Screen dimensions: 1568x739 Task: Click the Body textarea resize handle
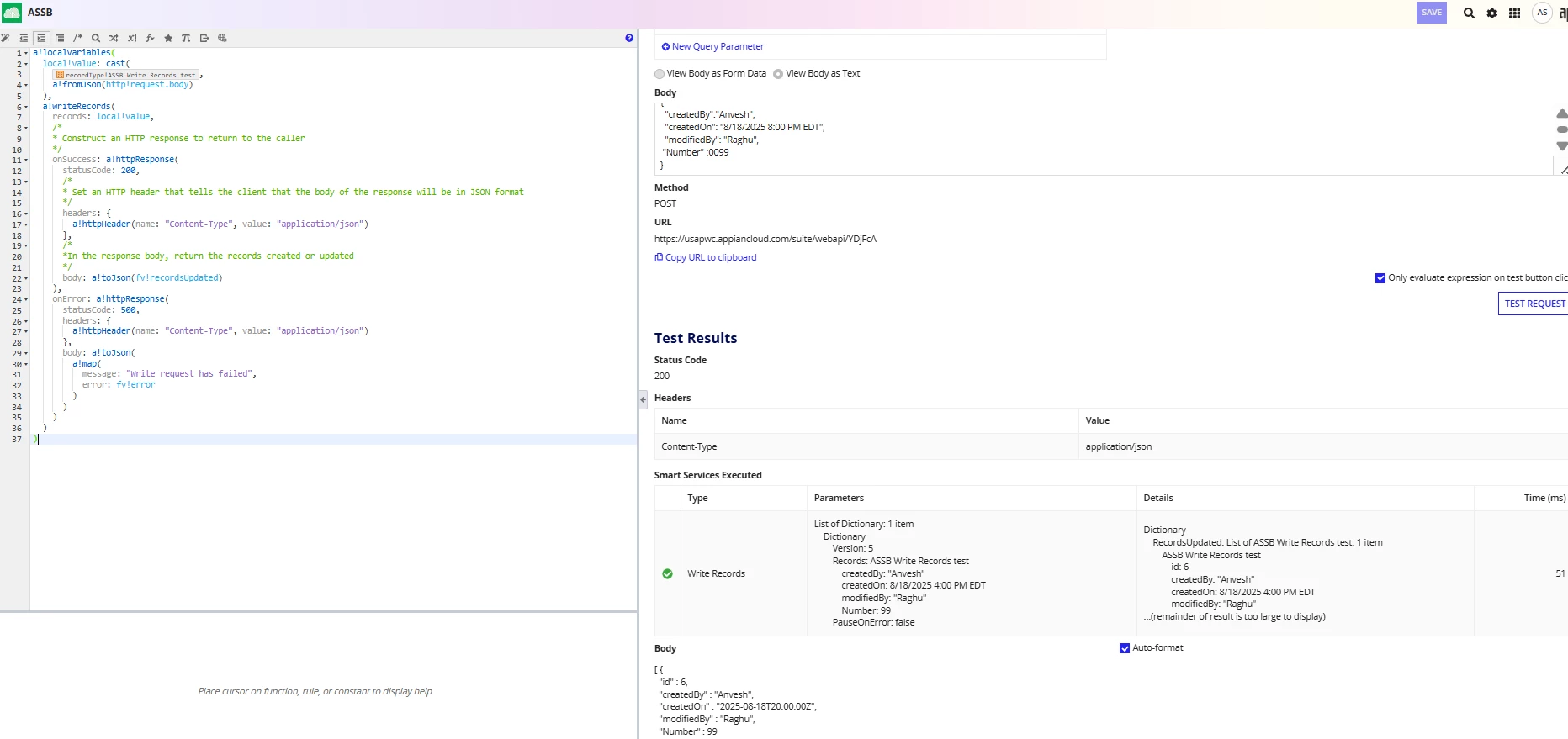1563,170
